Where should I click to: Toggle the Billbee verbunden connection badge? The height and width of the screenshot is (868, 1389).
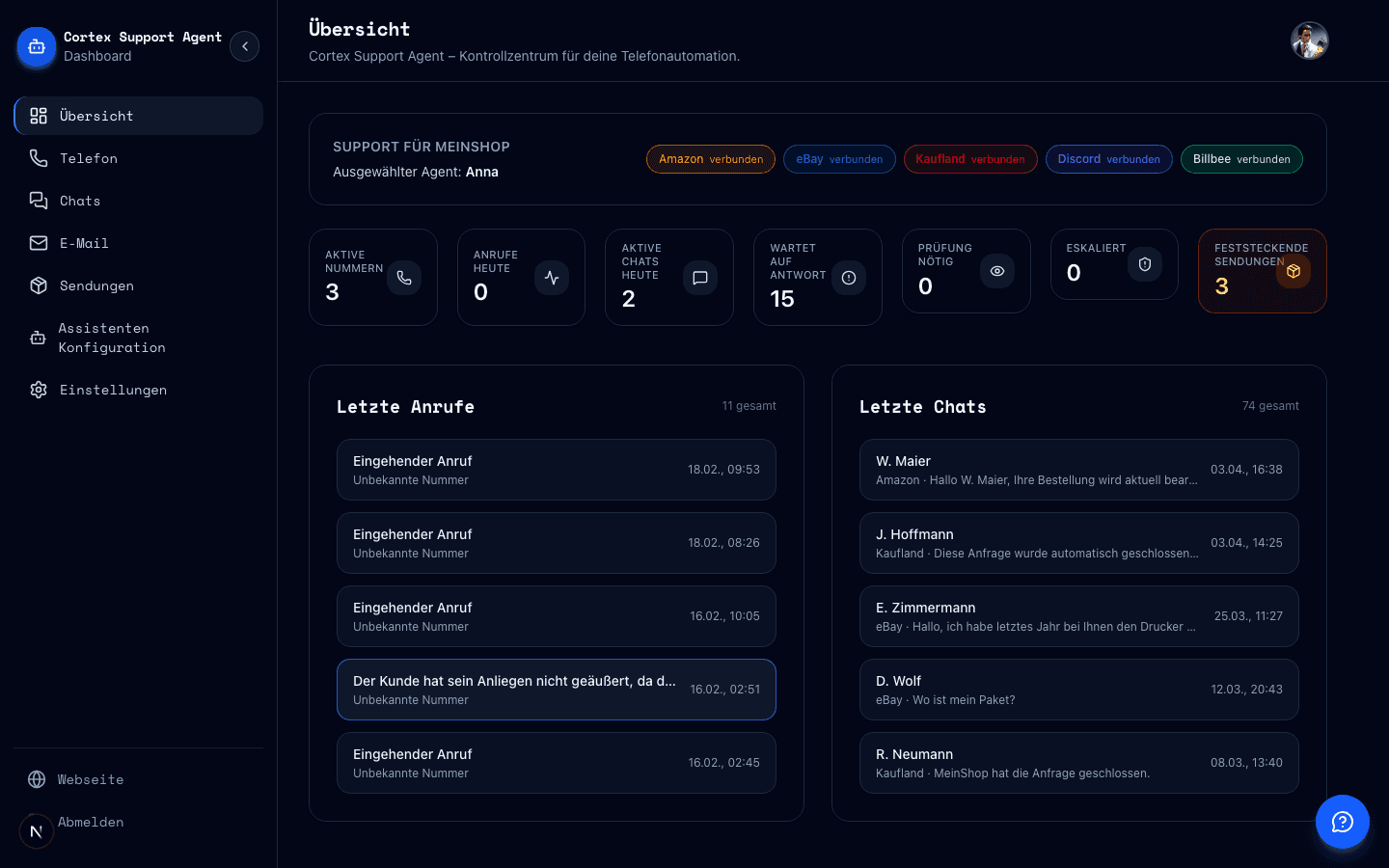coord(1241,158)
